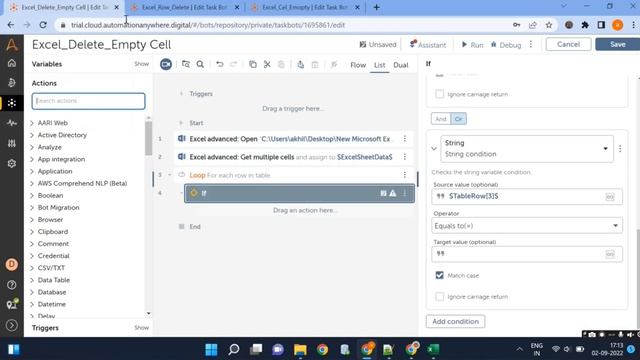Insert variable into Target value field

click(610, 254)
